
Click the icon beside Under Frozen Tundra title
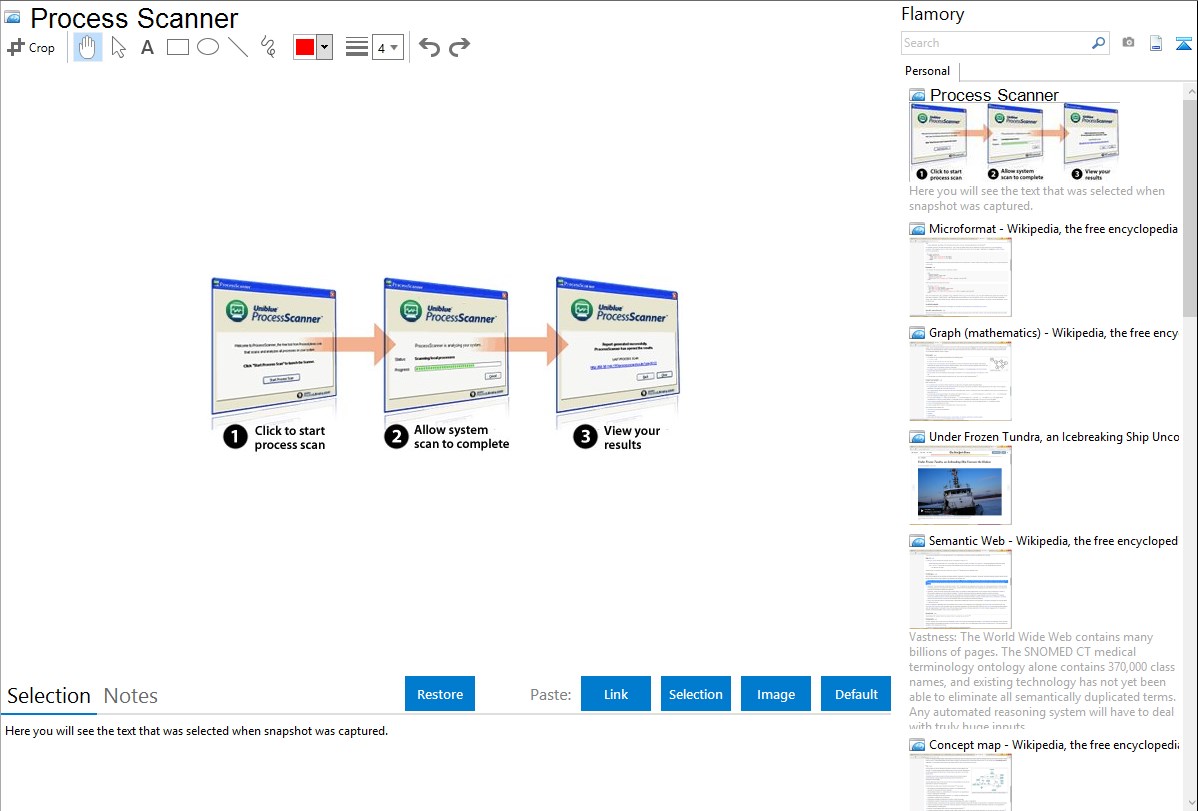917,436
